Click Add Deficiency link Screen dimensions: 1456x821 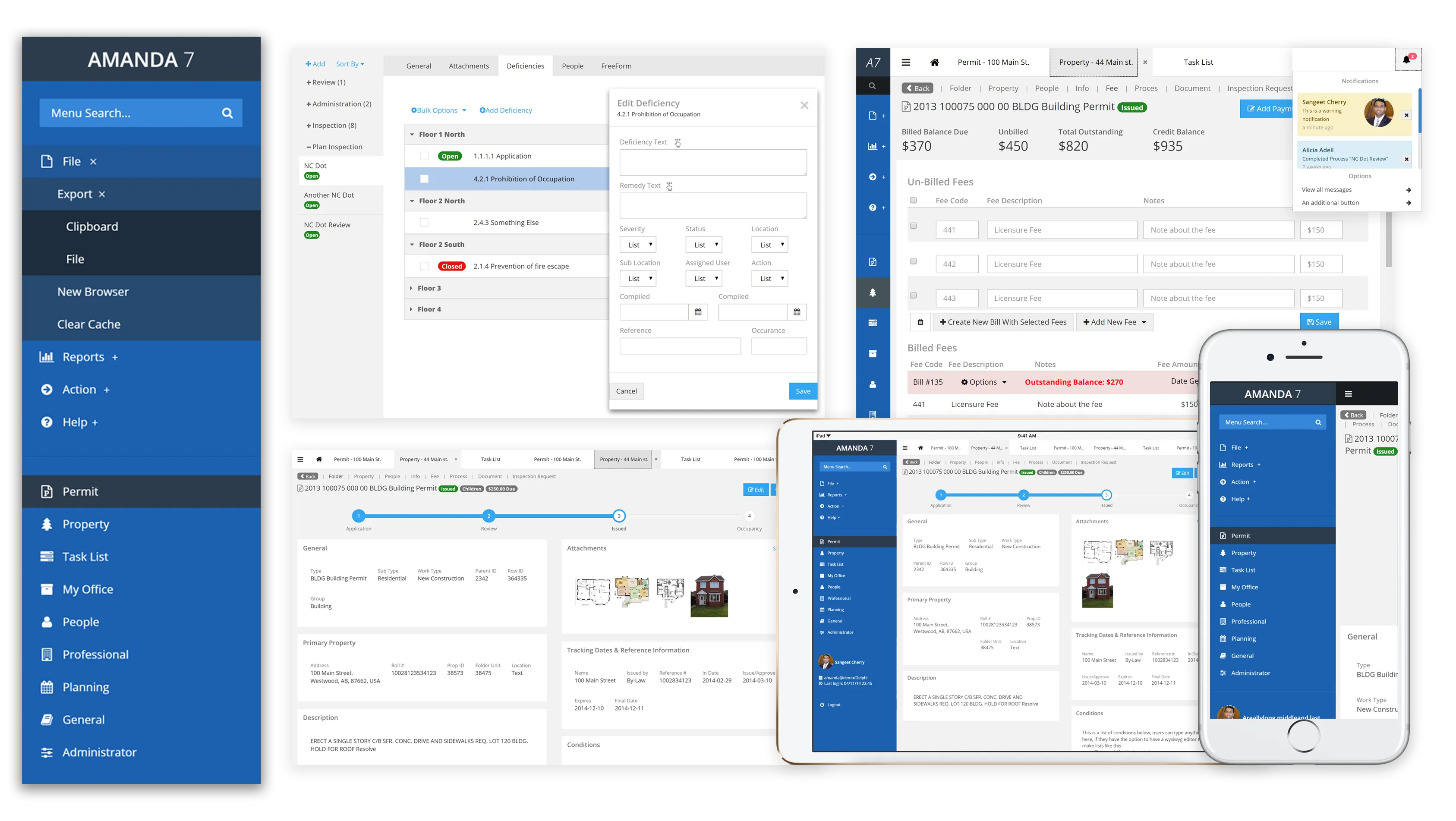point(506,110)
